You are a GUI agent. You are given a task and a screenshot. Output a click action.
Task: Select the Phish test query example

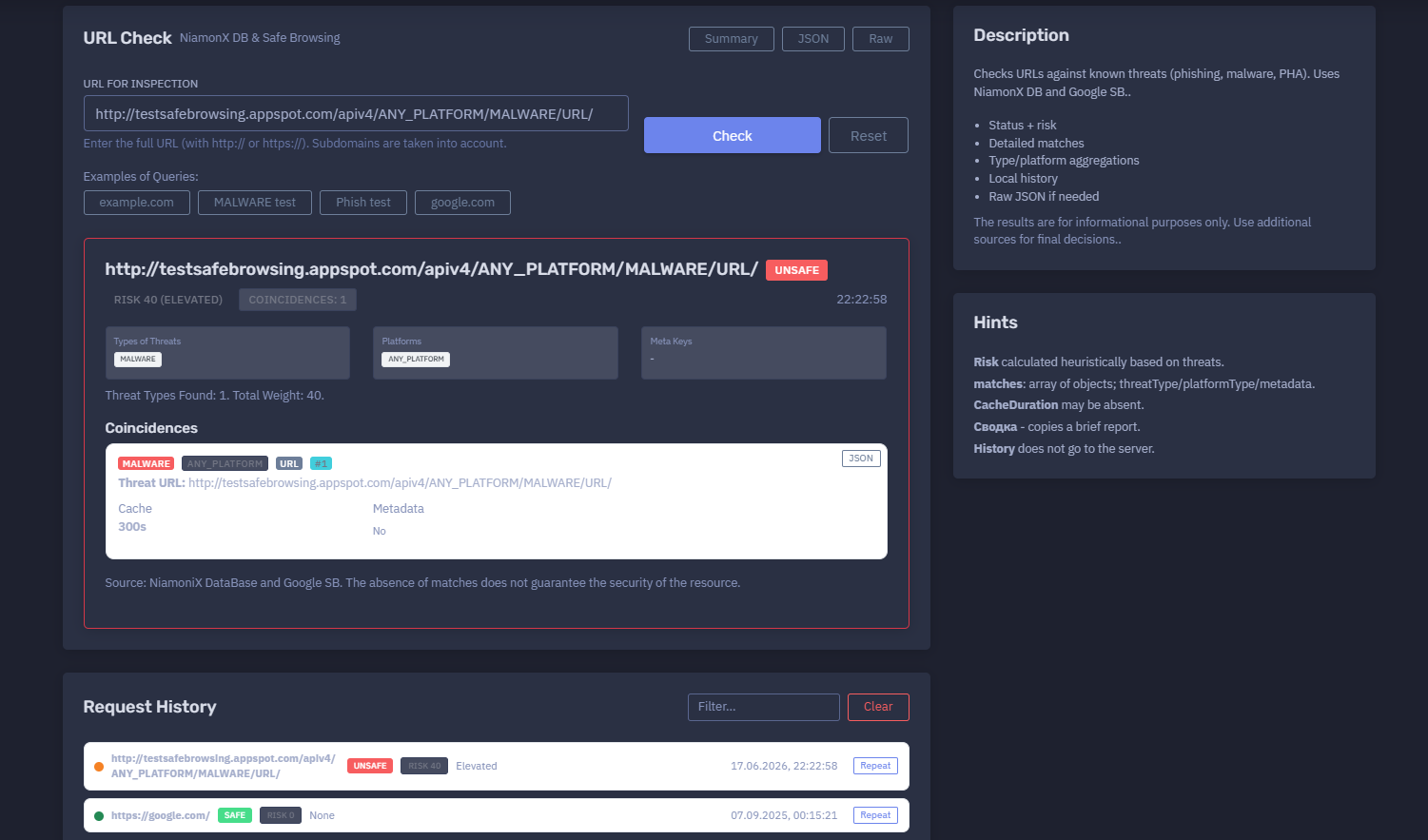(x=363, y=203)
